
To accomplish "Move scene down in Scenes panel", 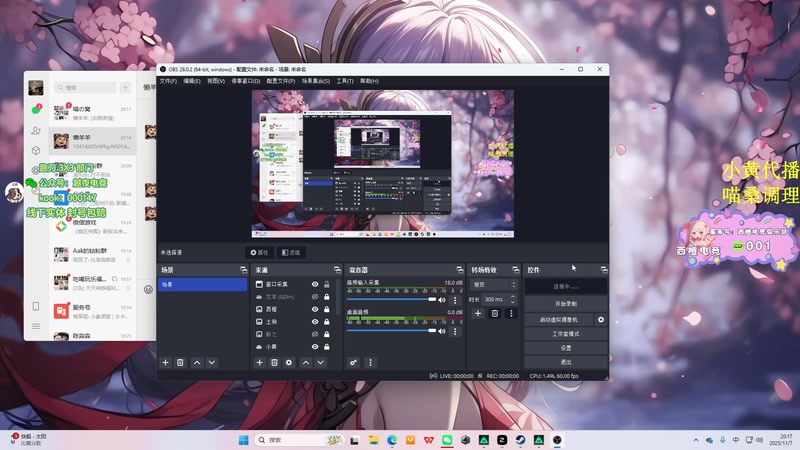I will tap(212, 362).
